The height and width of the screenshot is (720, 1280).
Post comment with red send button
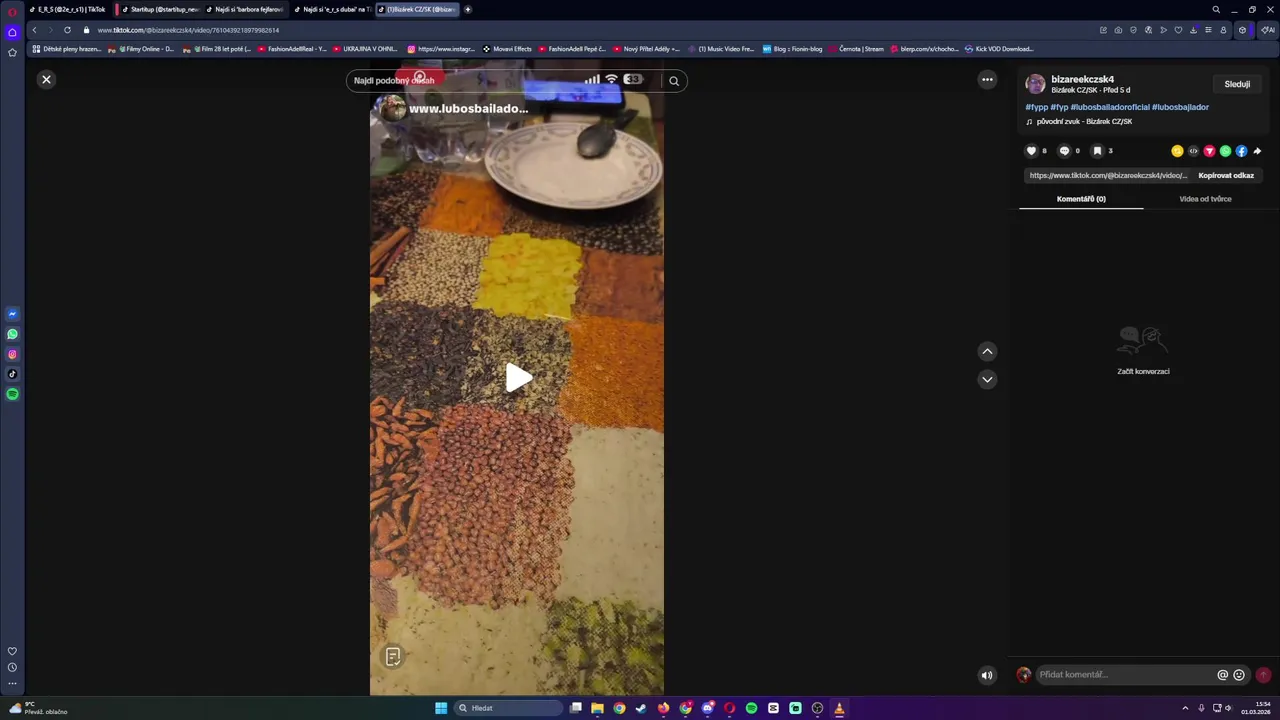point(1263,675)
